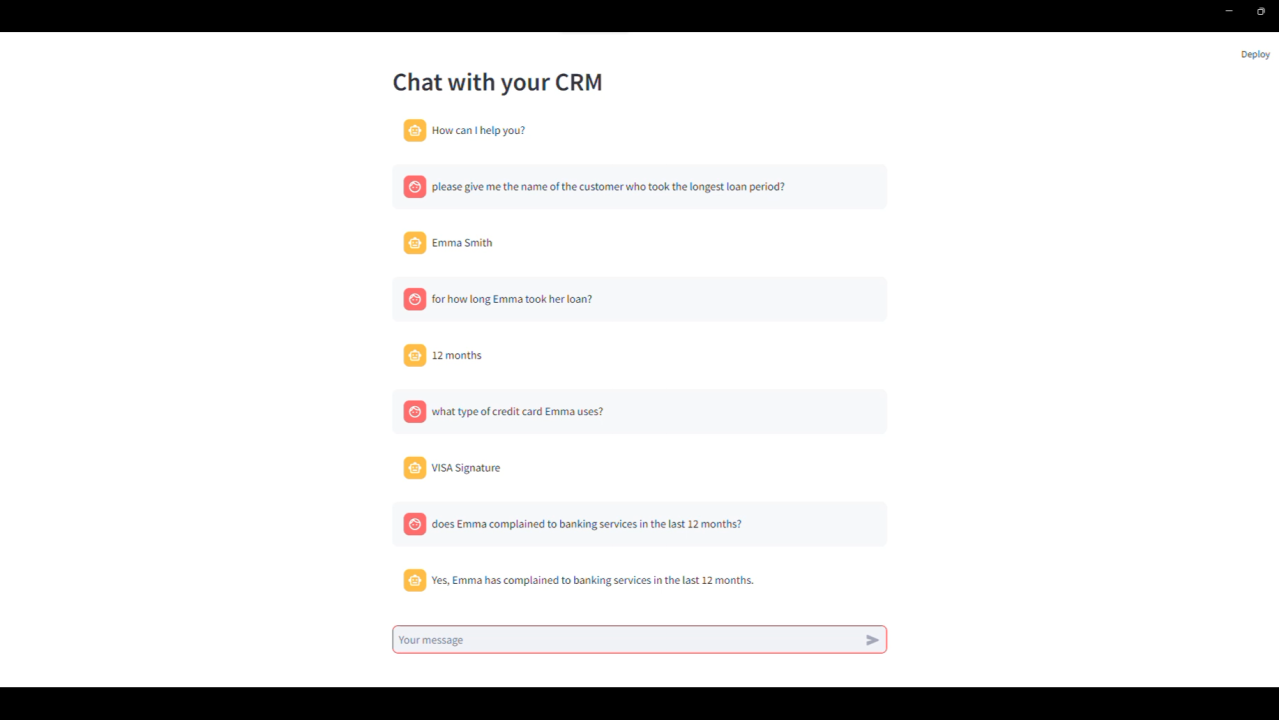Click the user avatar beside credit card question
1279x720 pixels.
[415, 412]
